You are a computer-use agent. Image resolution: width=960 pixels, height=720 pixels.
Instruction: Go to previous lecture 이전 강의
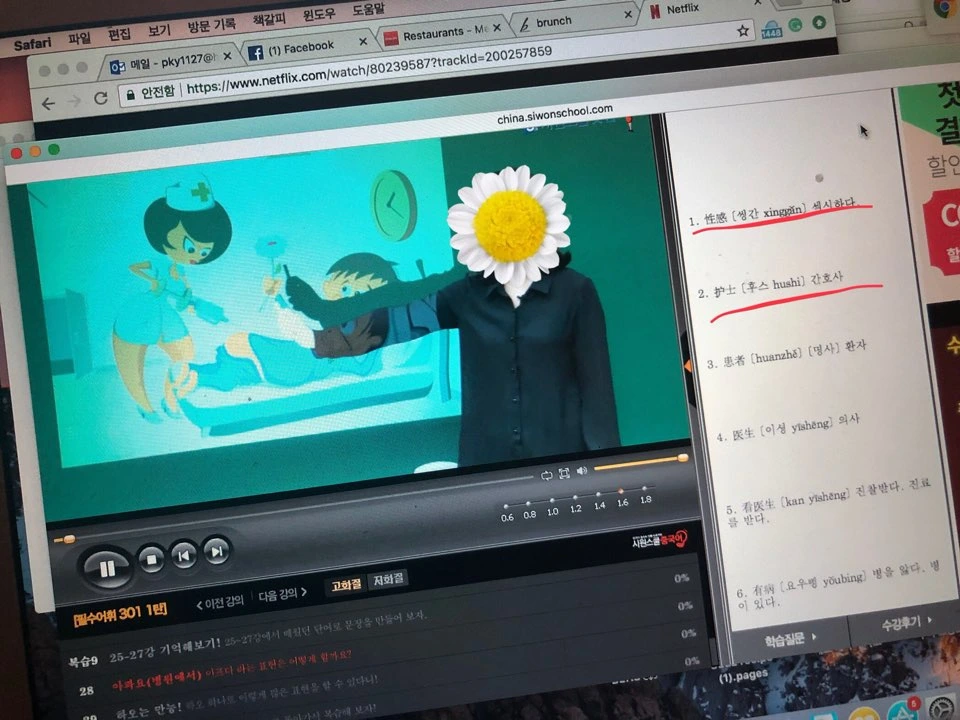click(220, 602)
